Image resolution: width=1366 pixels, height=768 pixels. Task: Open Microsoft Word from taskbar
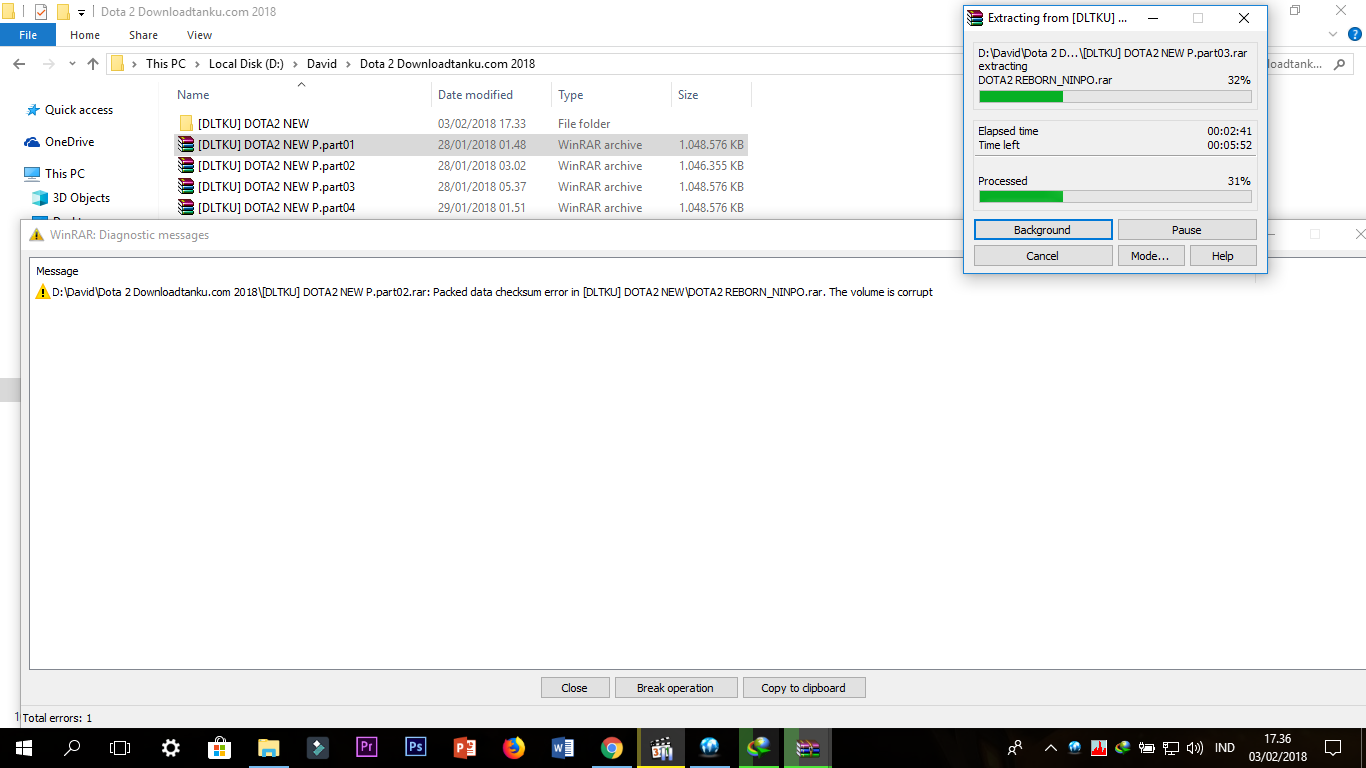[x=562, y=748]
